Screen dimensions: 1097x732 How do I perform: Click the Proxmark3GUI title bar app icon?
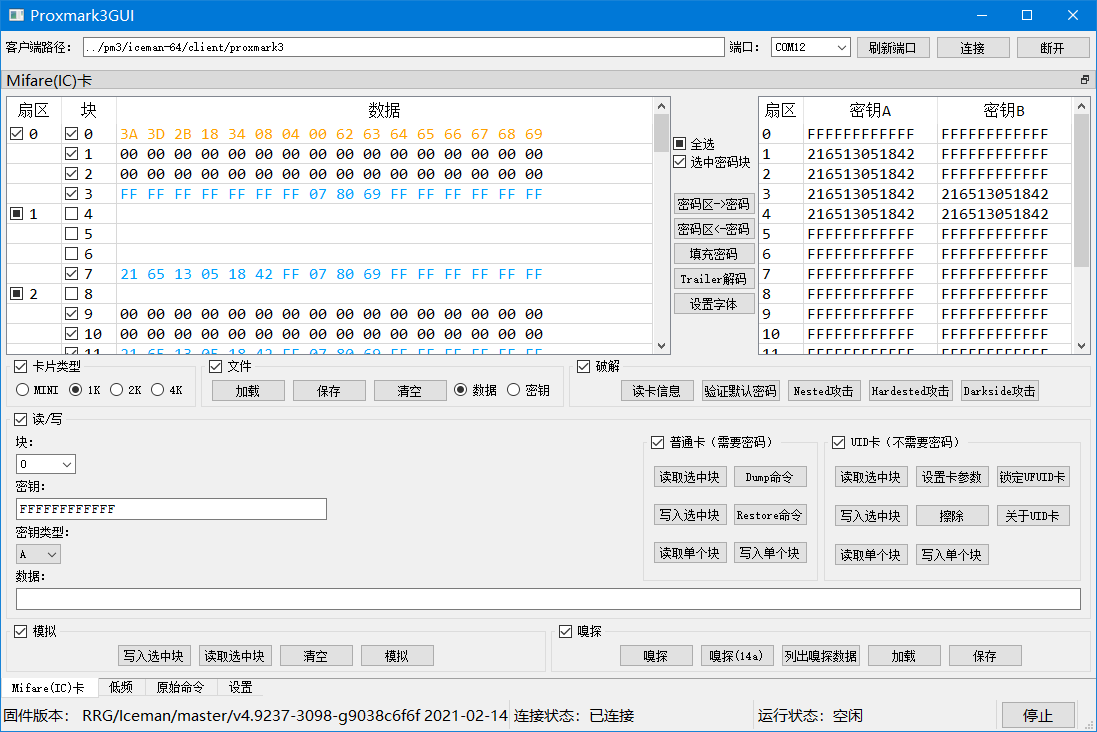(15, 15)
